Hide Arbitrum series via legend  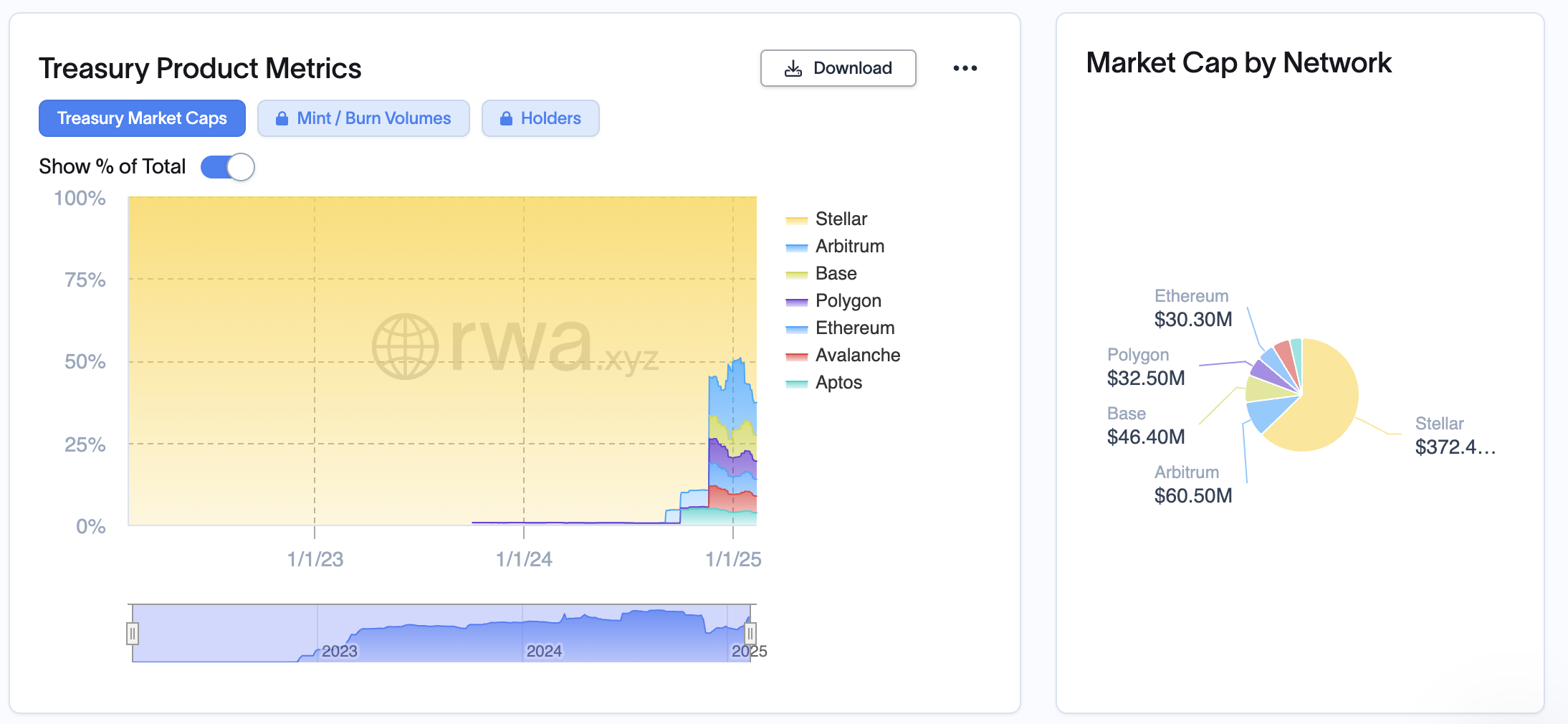[x=849, y=246]
